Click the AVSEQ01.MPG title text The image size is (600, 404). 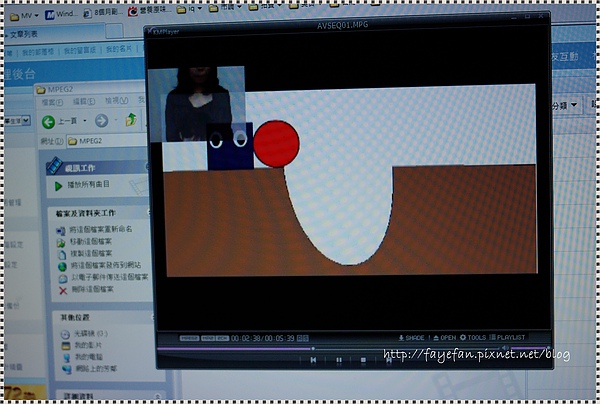click(x=342, y=25)
